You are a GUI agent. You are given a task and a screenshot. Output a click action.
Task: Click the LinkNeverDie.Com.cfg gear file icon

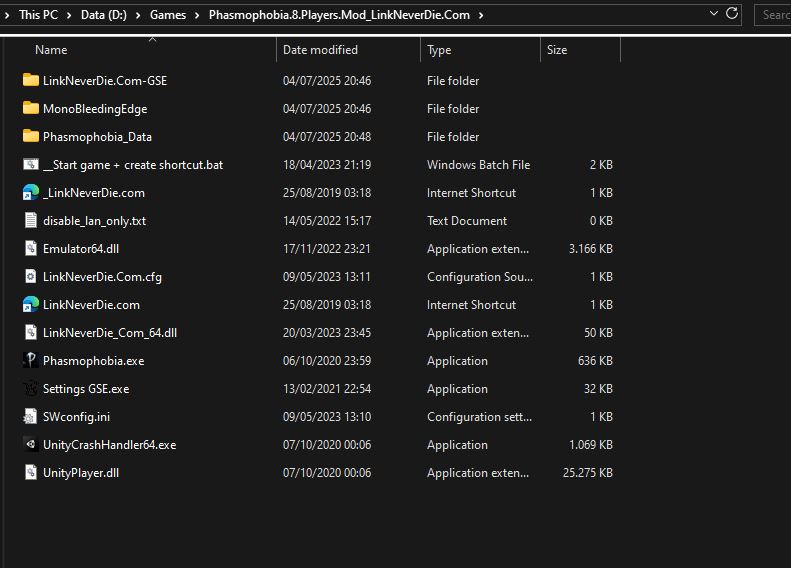(x=31, y=276)
